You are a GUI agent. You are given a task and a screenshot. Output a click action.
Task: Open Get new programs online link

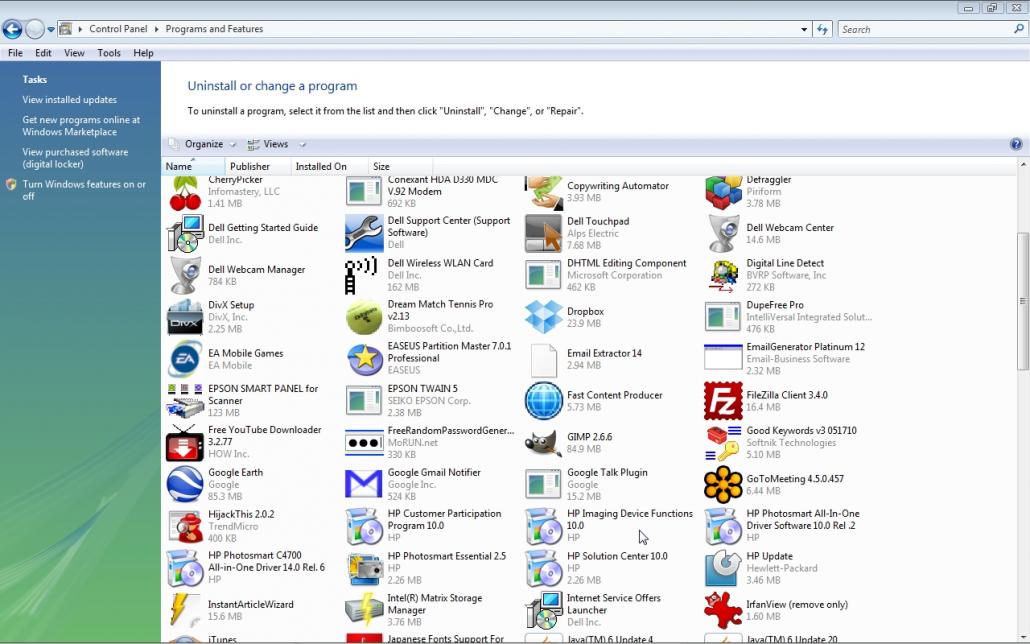click(x=81, y=126)
